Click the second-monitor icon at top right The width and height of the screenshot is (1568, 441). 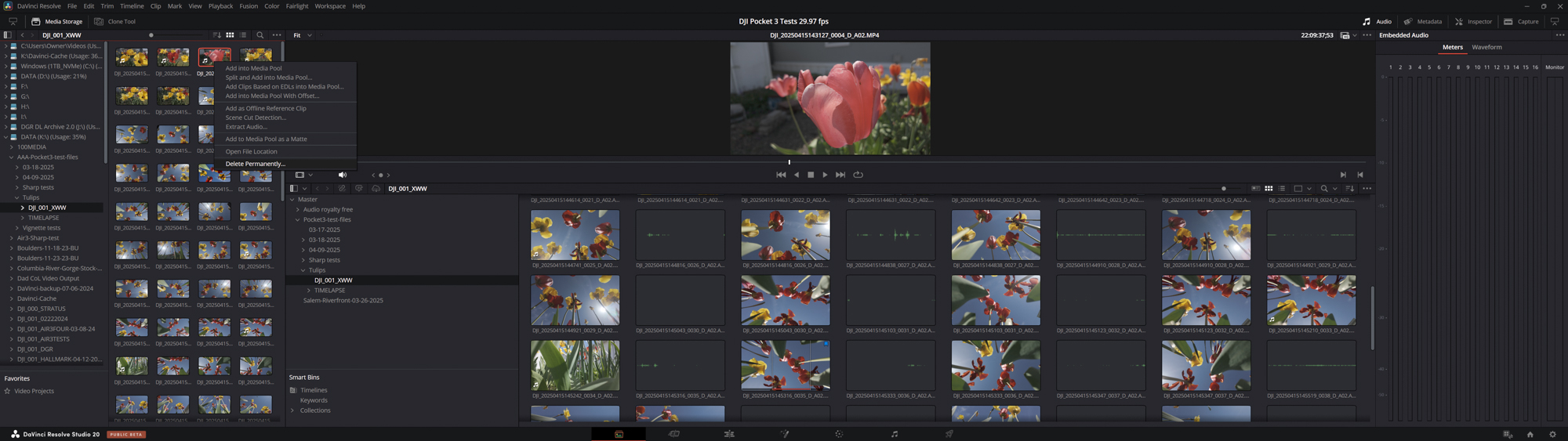click(x=1555, y=21)
